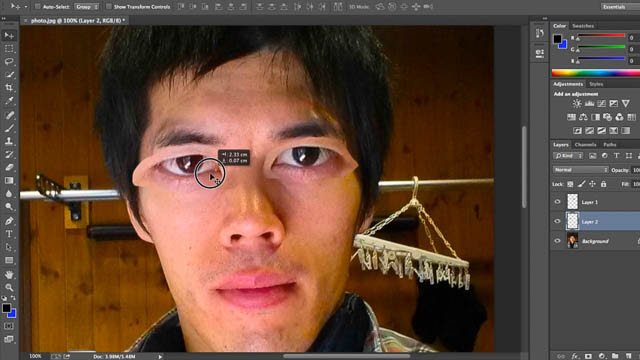
Task: Toggle lock transparent pixels
Action: coord(570,184)
